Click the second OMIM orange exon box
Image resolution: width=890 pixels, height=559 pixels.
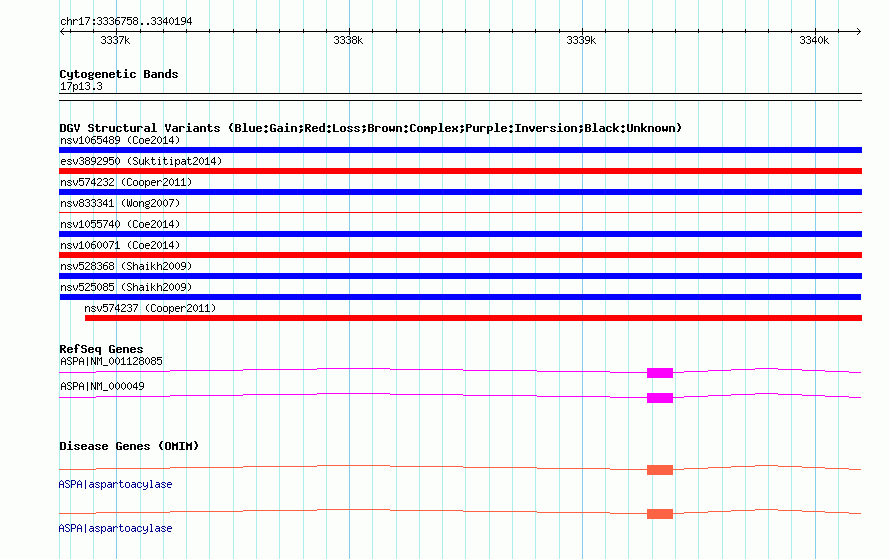[660, 514]
